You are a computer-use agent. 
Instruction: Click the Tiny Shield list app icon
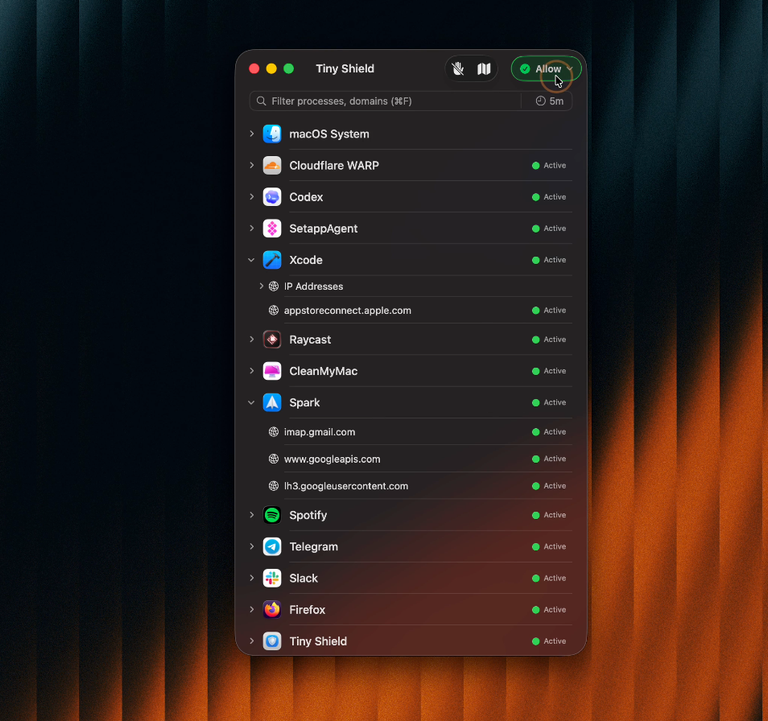pos(272,641)
